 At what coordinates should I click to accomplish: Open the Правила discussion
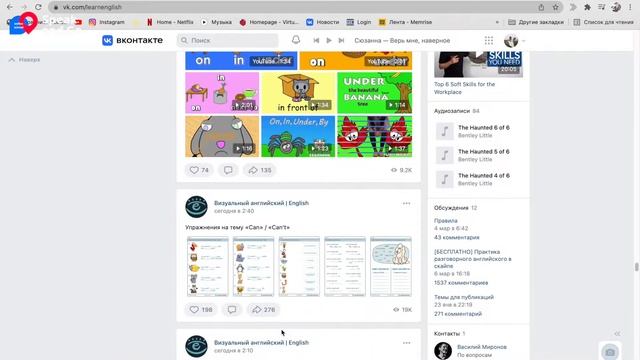pos(445,221)
